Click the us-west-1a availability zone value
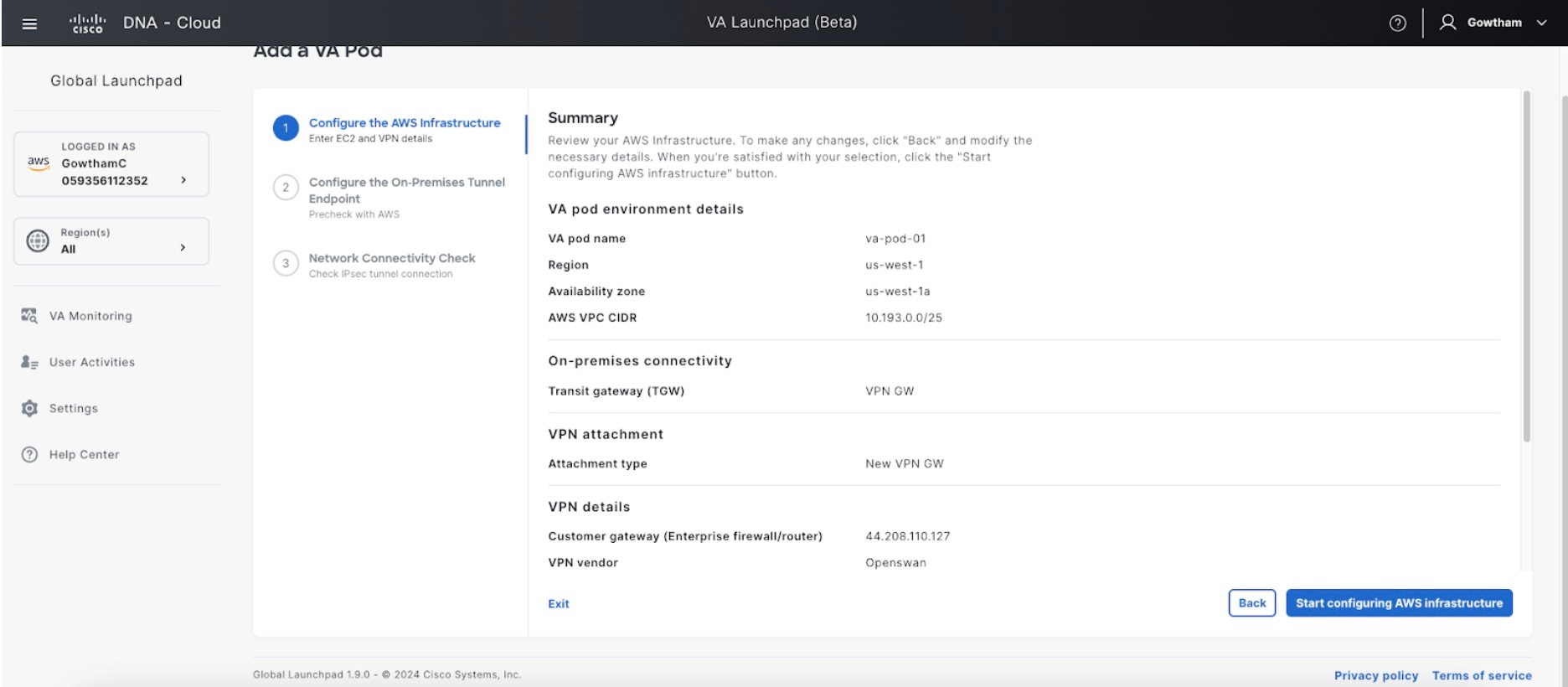The height and width of the screenshot is (687, 1568). point(897,291)
